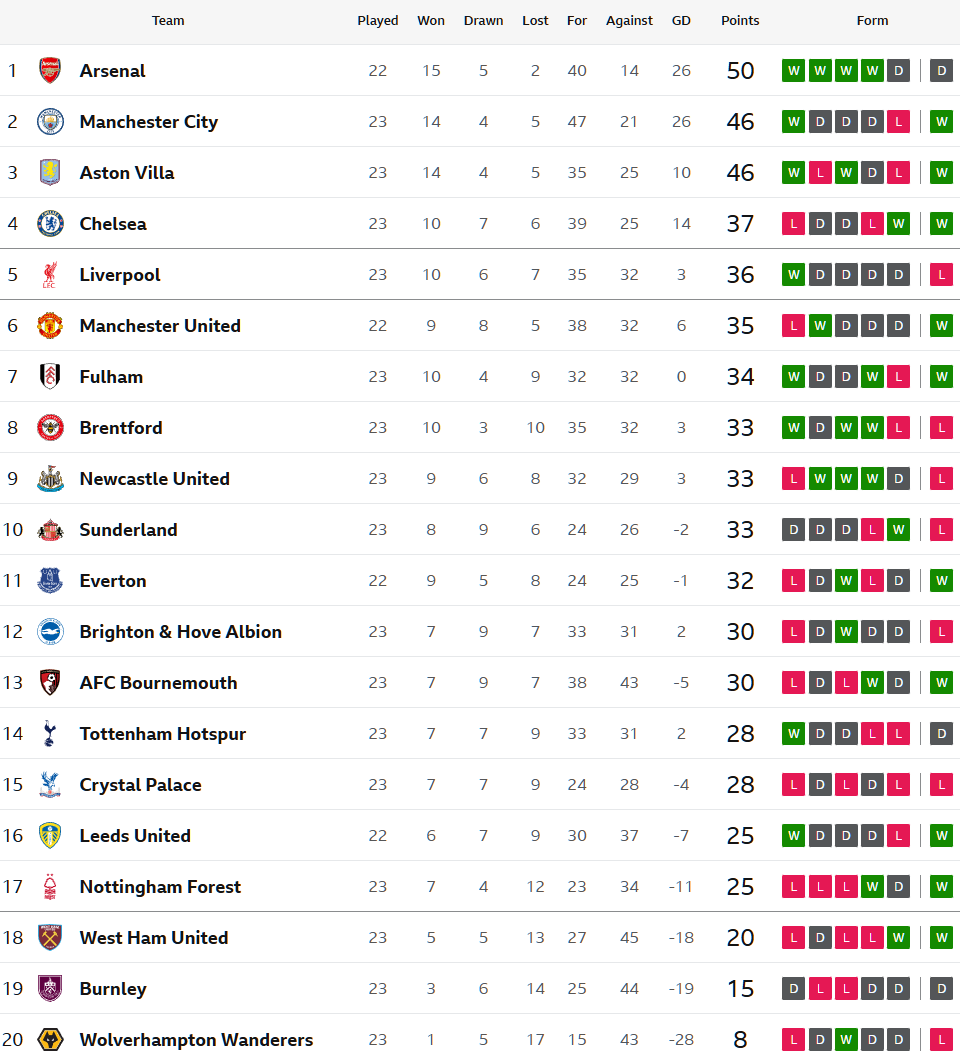
Task: Click the GD column header
Action: point(681,20)
